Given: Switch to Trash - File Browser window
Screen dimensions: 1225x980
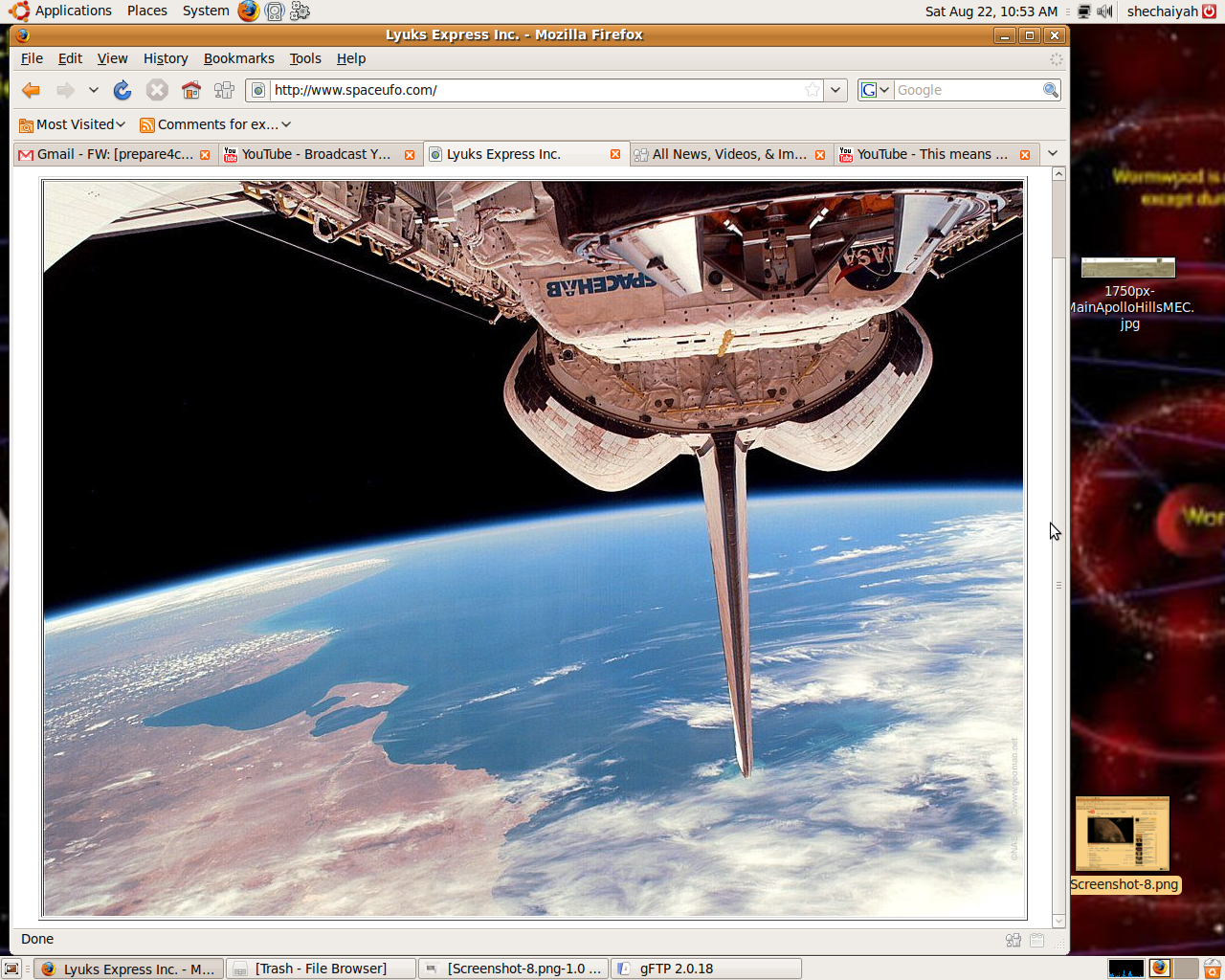Looking at the screenshot, I should pos(322,969).
